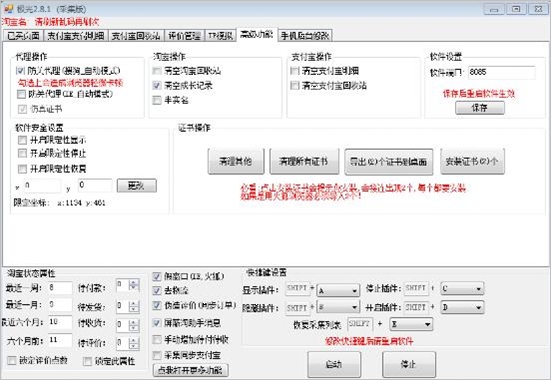Click the 清理其他 button
The image size is (551, 380).
[x=236, y=161]
